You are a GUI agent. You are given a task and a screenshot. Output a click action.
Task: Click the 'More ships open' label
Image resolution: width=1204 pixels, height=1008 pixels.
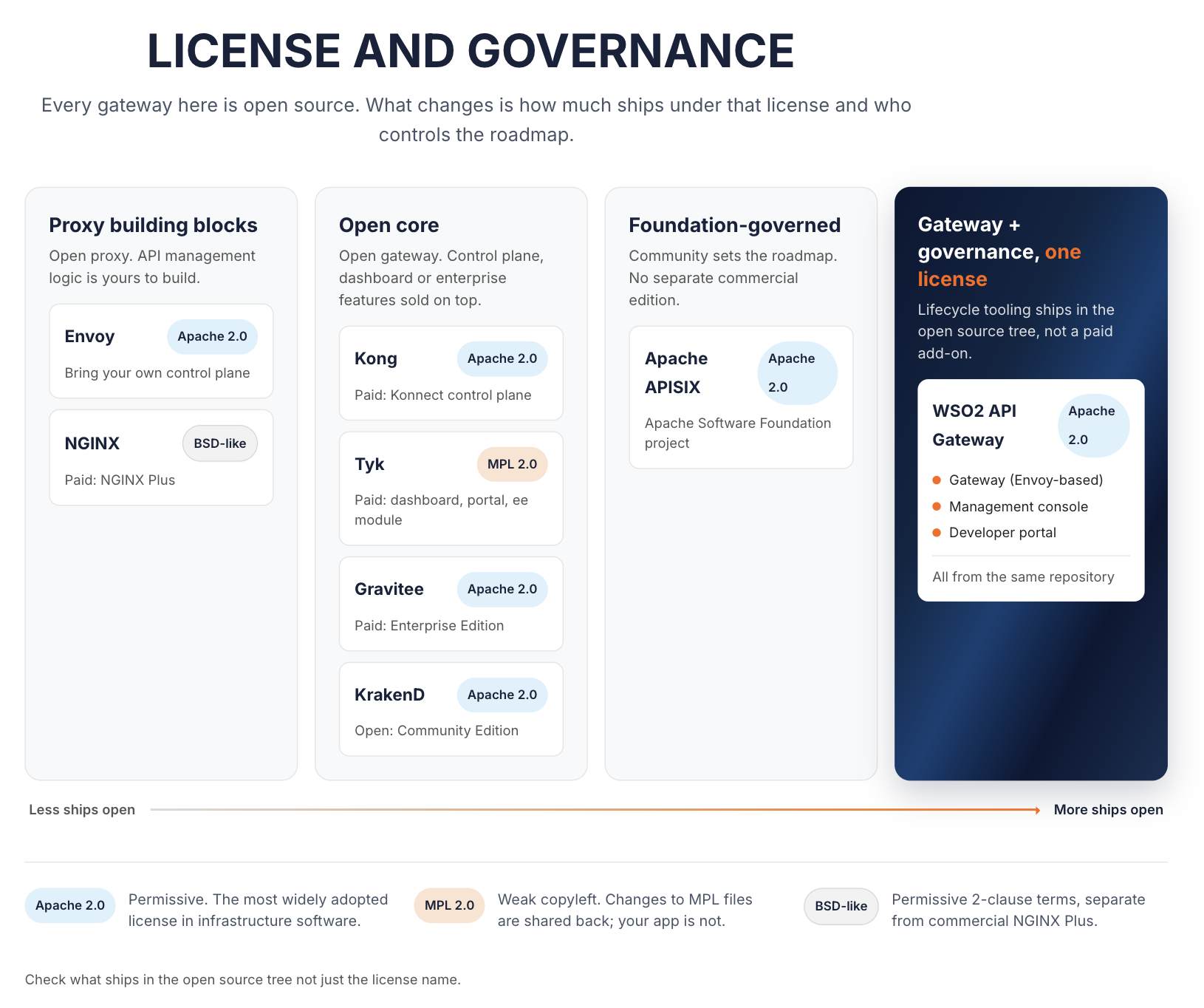pos(1109,810)
